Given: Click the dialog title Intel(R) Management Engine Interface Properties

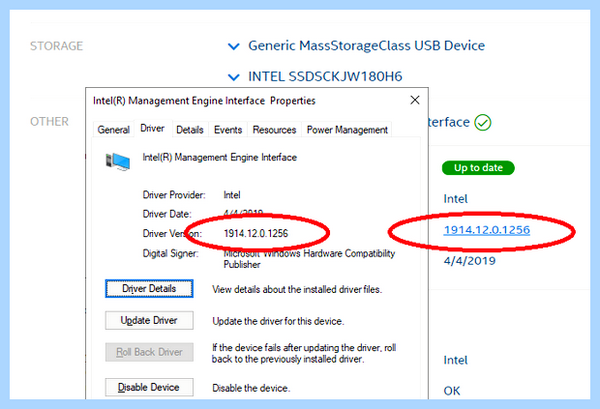Looking at the screenshot, I should pyautogui.click(x=204, y=101).
